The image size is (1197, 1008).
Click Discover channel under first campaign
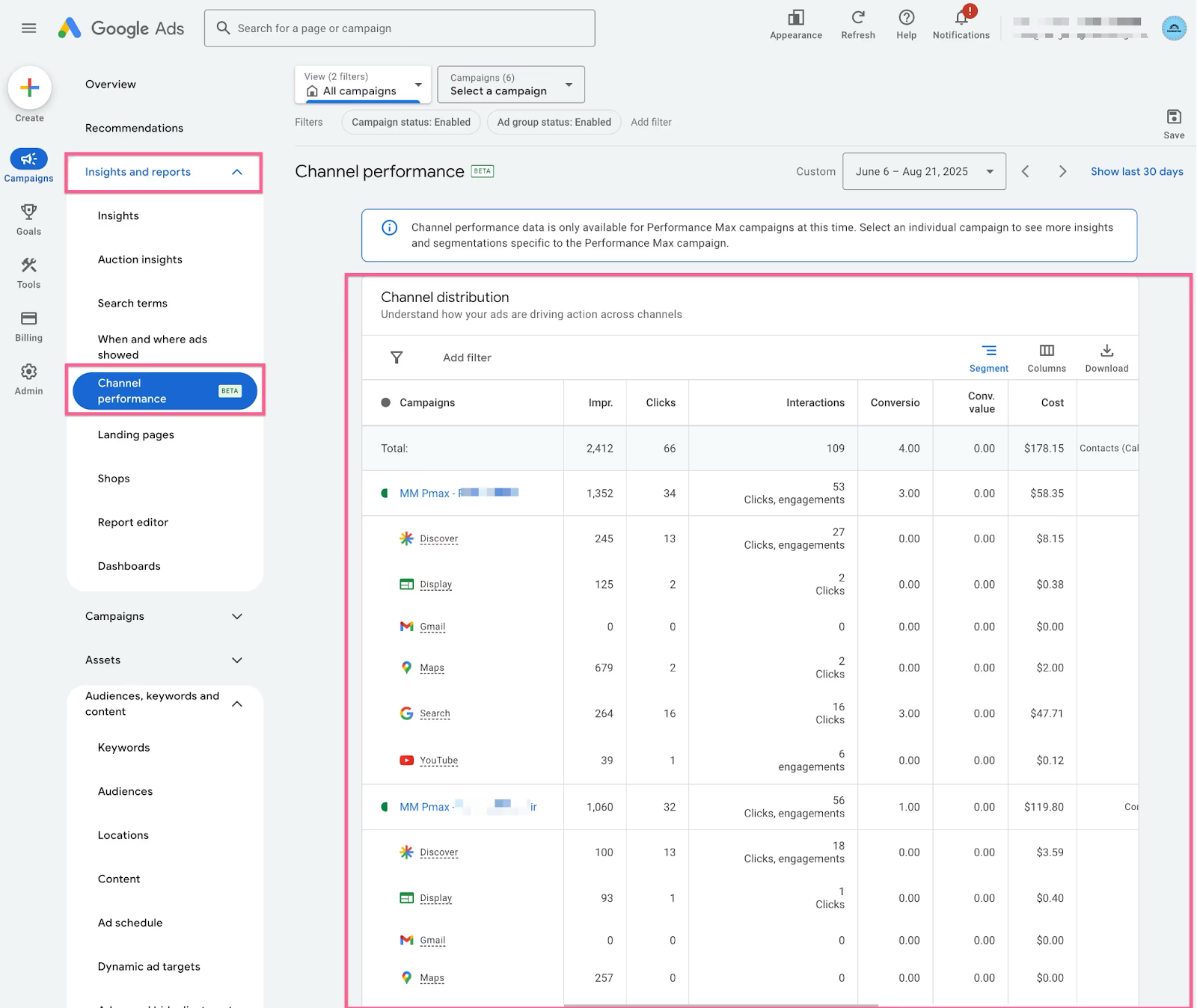tap(438, 538)
